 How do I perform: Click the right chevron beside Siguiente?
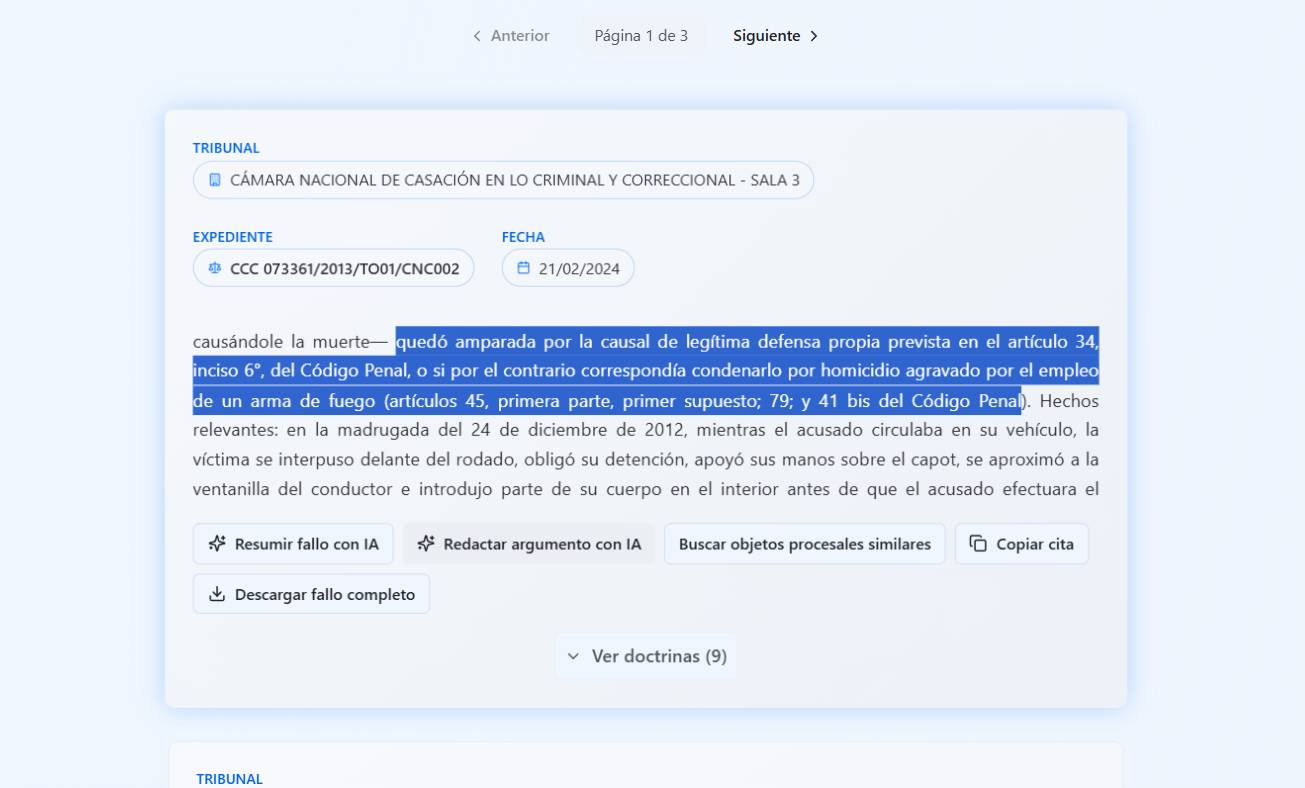tap(814, 36)
